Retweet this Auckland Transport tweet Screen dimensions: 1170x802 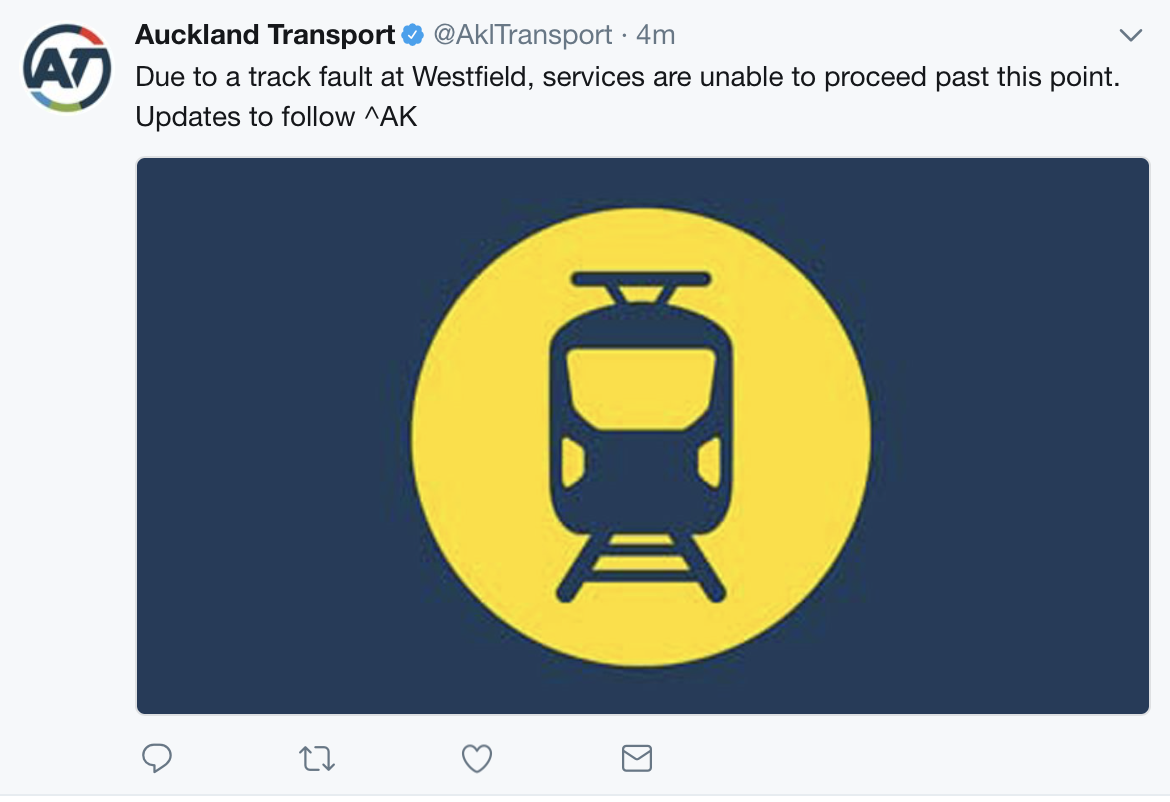coord(317,759)
